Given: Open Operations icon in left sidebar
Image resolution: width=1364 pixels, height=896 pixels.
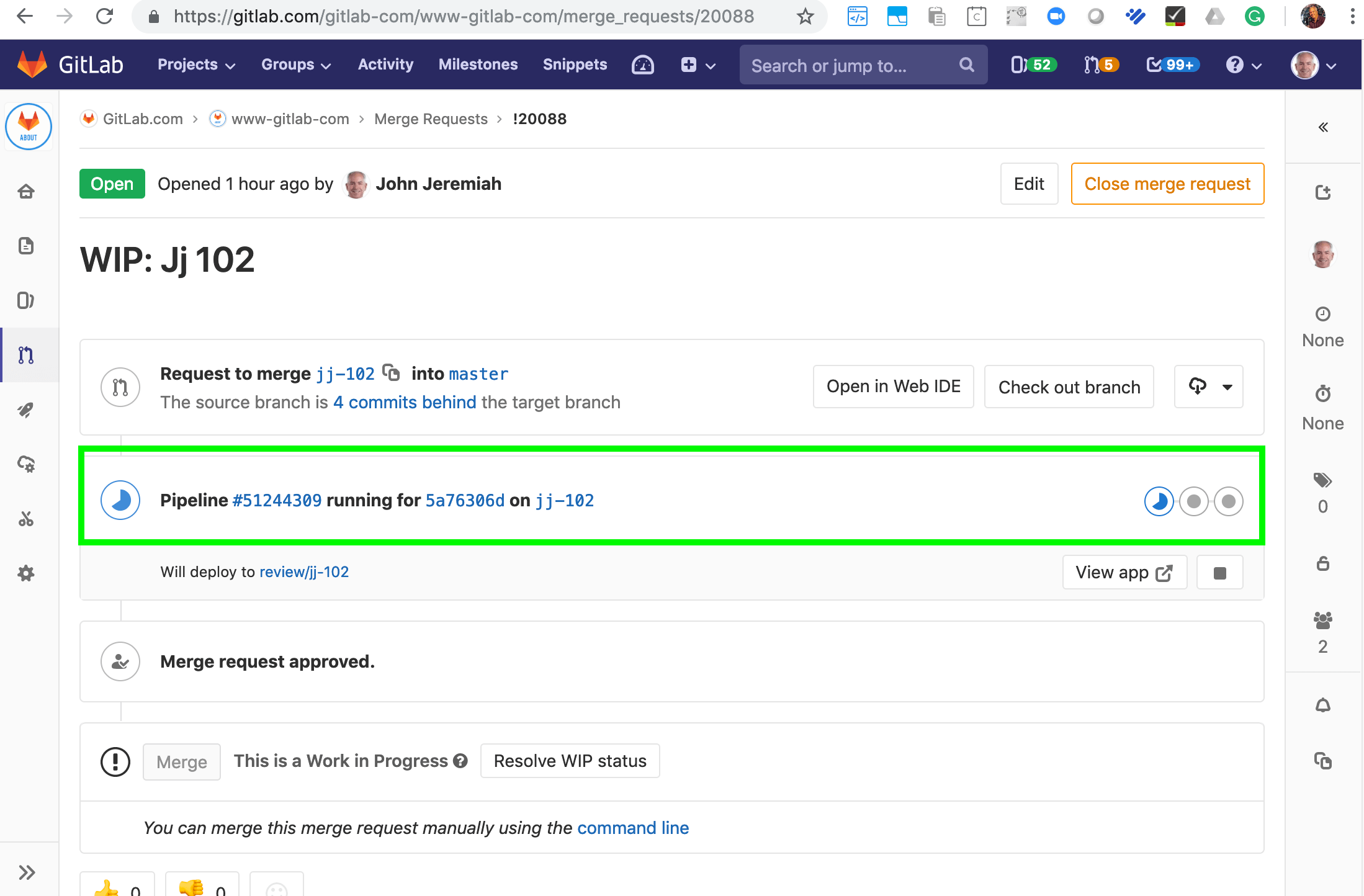Looking at the screenshot, I should 26,464.
